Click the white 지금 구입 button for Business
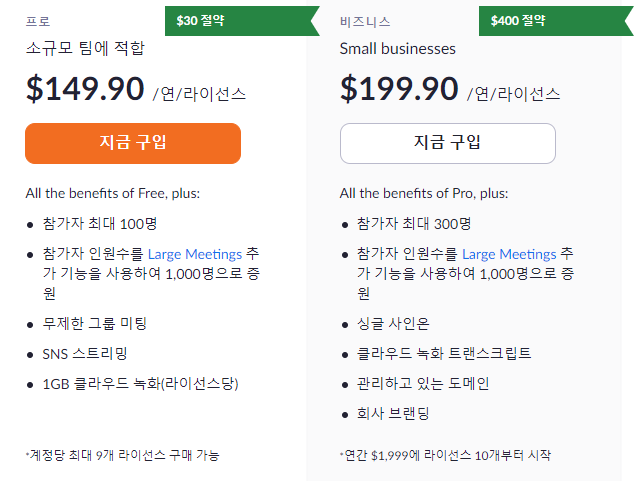 tap(447, 143)
